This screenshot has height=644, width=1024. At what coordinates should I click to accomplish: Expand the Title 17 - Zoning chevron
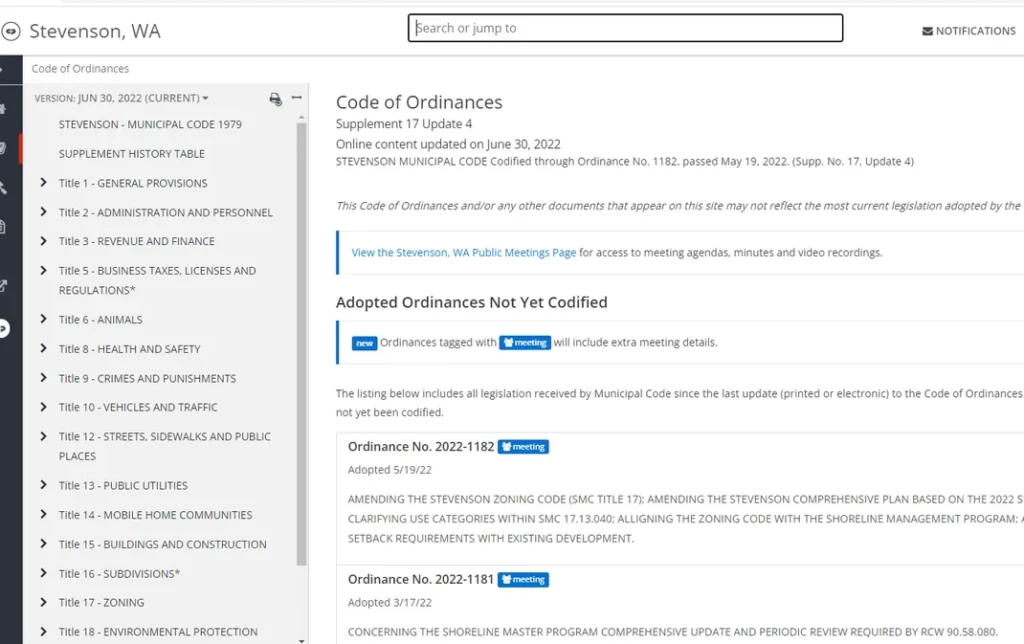pos(43,602)
